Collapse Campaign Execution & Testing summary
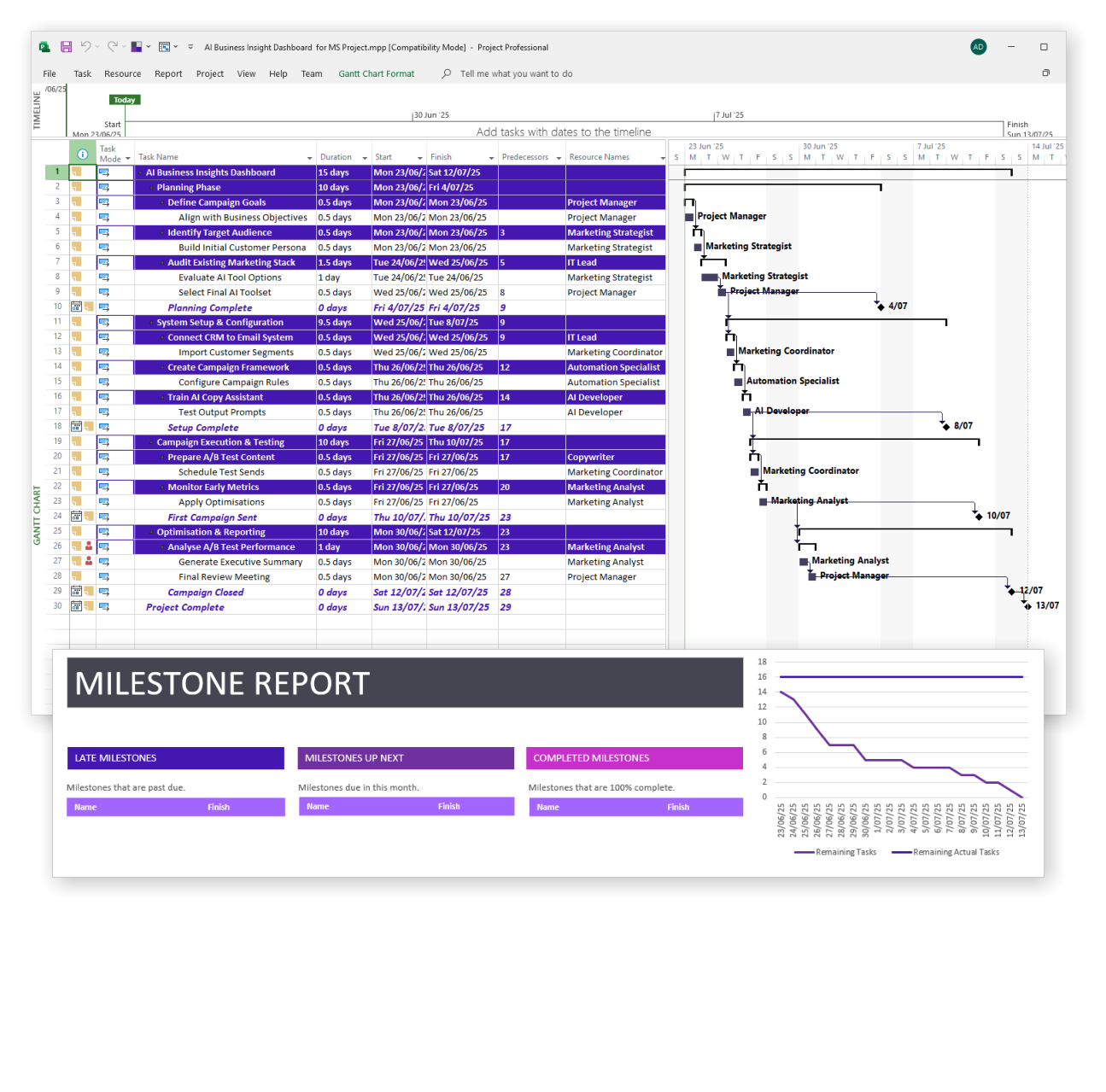Viewport: 1106px width, 1092px height. click(151, 442)
